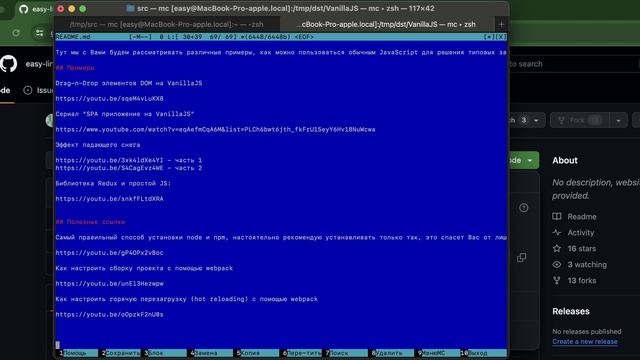The image size is (640, 360).
Task: Click the eye icon next to 3 watching
Action: pyautogui.click(x=557, y=264)
